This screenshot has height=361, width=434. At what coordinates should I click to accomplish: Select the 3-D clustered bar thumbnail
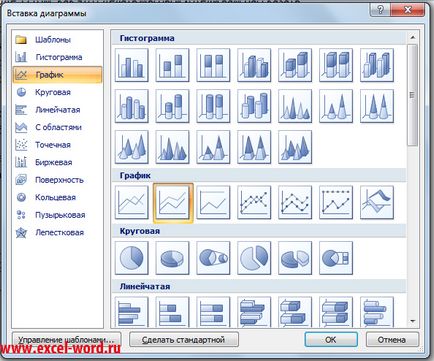click(x=254, y=312)
